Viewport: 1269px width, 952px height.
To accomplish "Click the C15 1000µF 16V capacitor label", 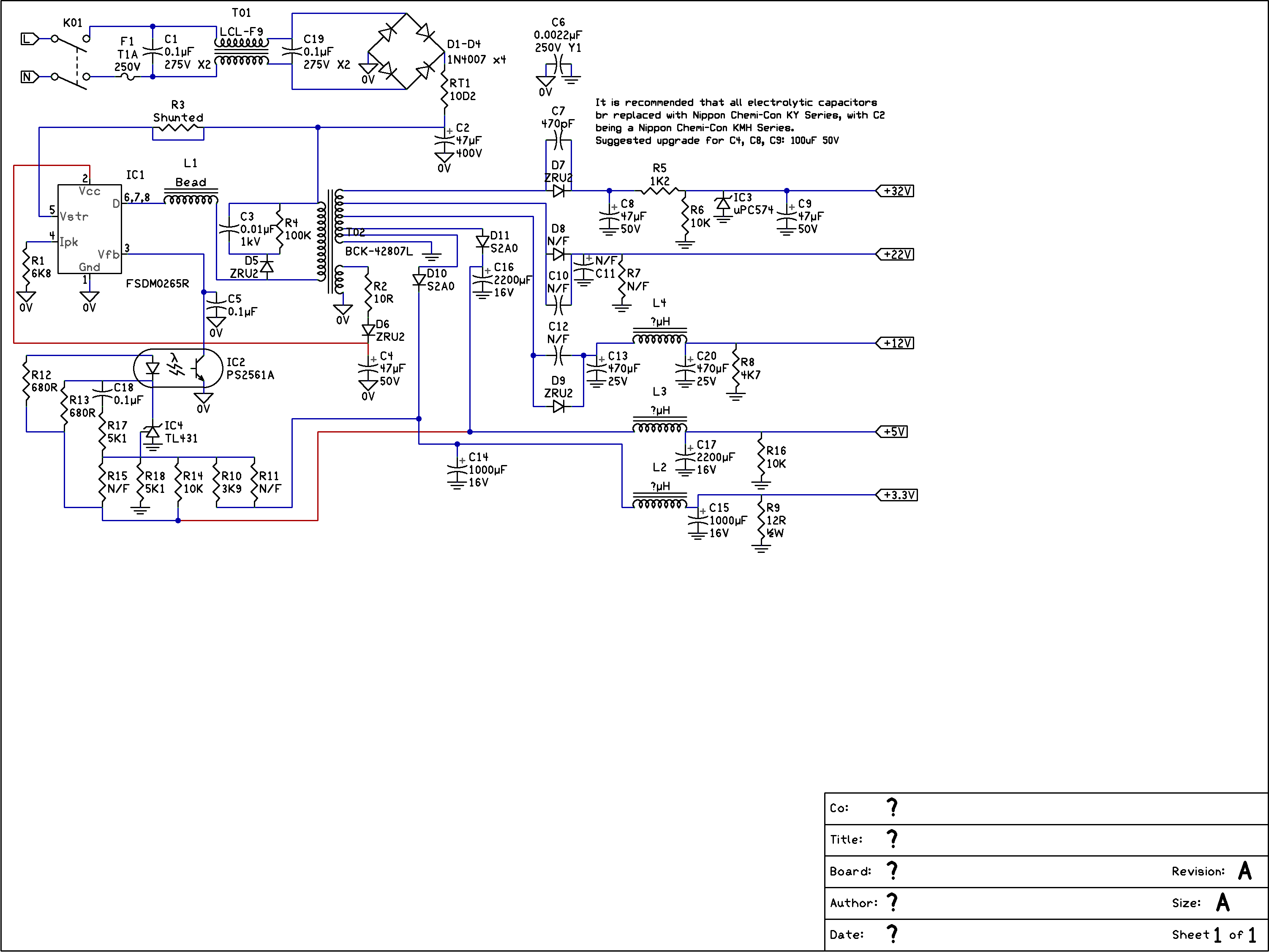I will point(728,520).
